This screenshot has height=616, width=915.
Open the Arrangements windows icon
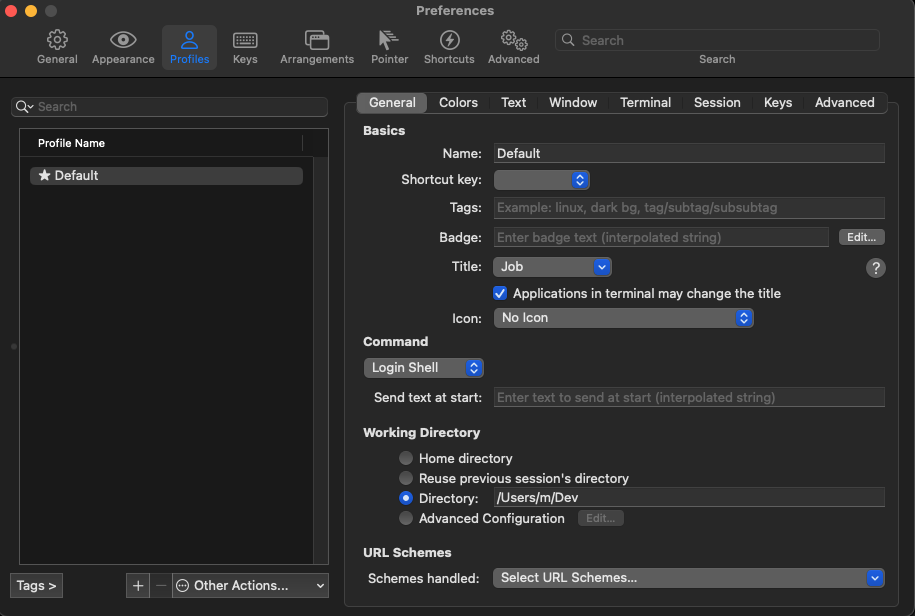coord(317,40)
